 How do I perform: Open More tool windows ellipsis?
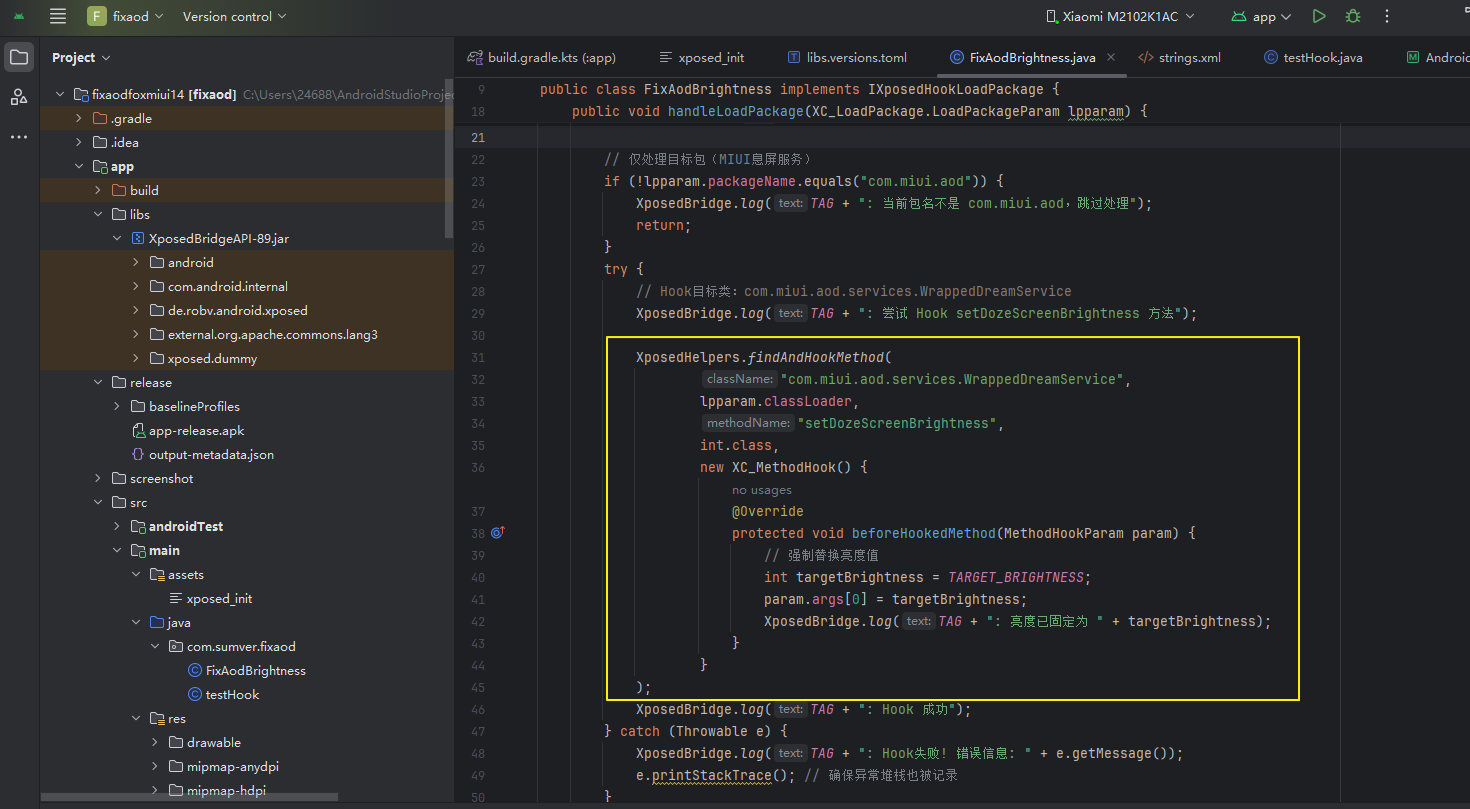(x=19, y=137)
